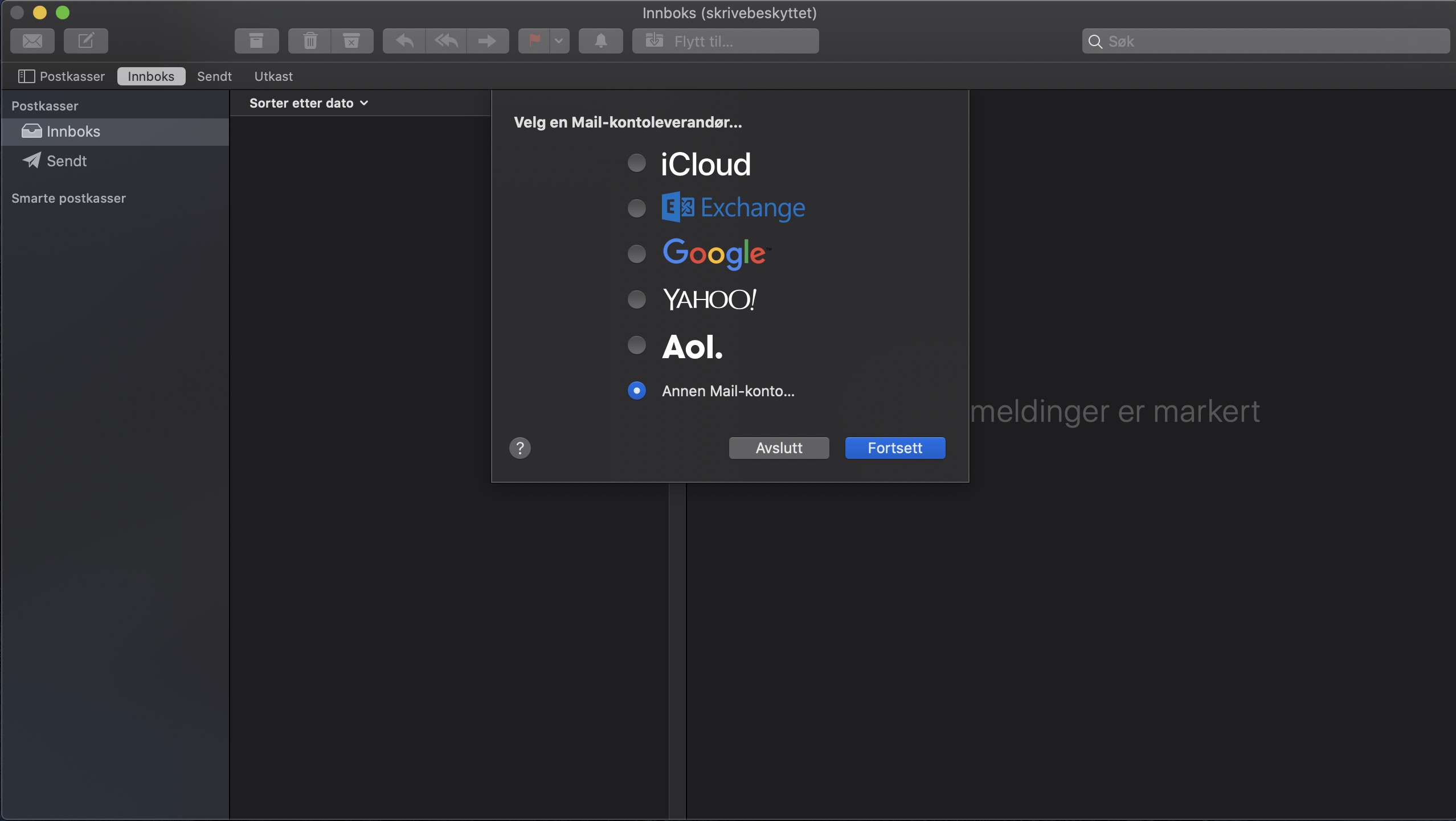Switch to the Utkast favorites tab
Viewport: 1456px width, 821px height.
[273, 76]
